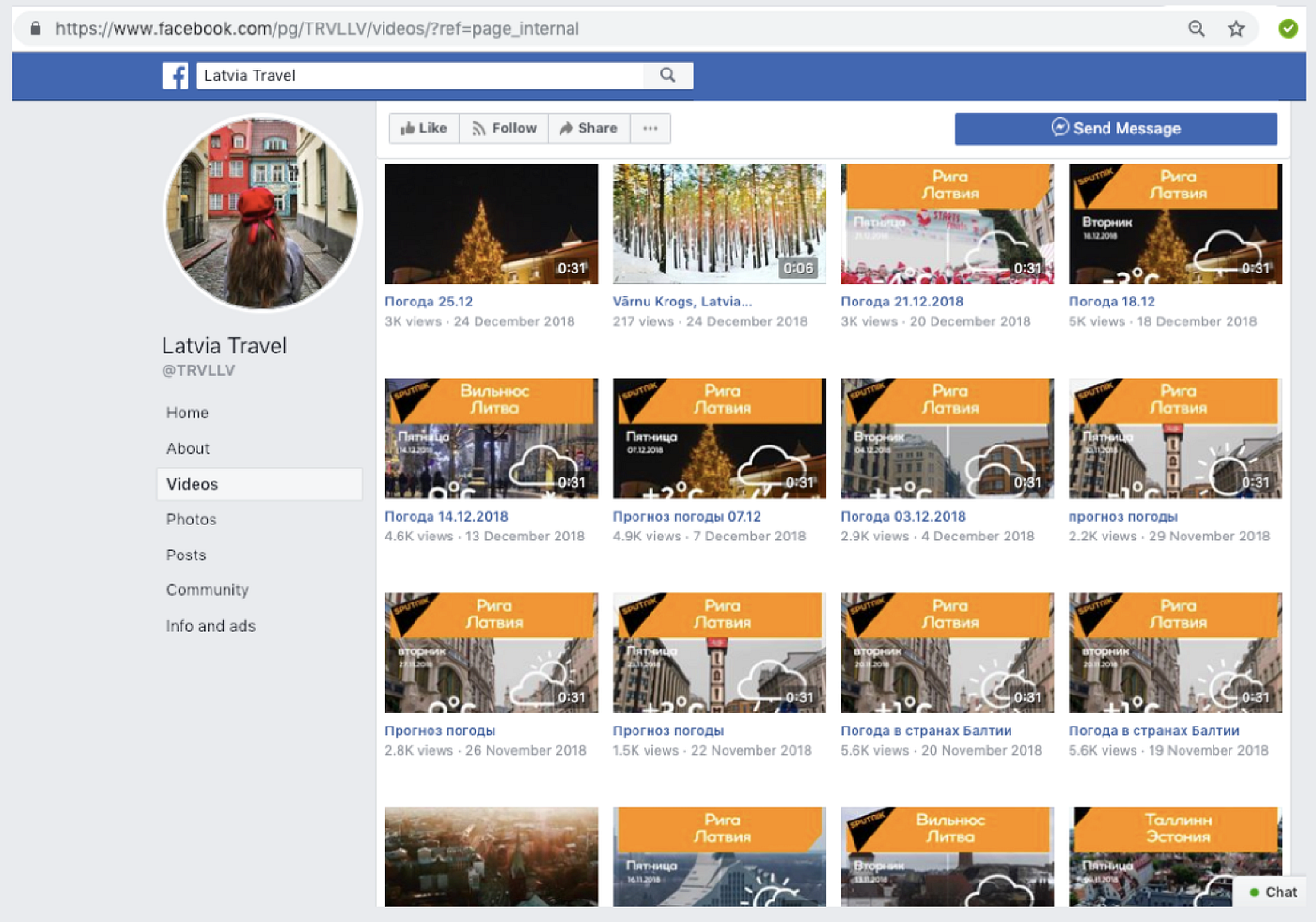This screenshot has width=1316, height=922.
Task: Open the 26 November Прогноз погоды title
Action: 440,730
